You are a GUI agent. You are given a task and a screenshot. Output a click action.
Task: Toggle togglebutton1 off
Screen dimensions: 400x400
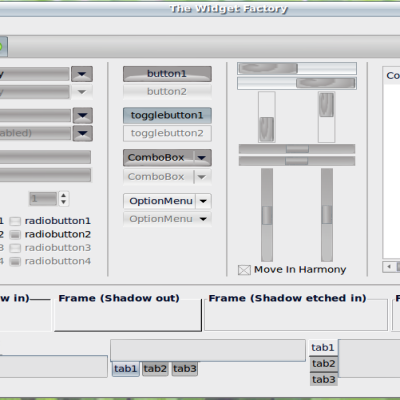pyautogui.click(x=167, y=115)
